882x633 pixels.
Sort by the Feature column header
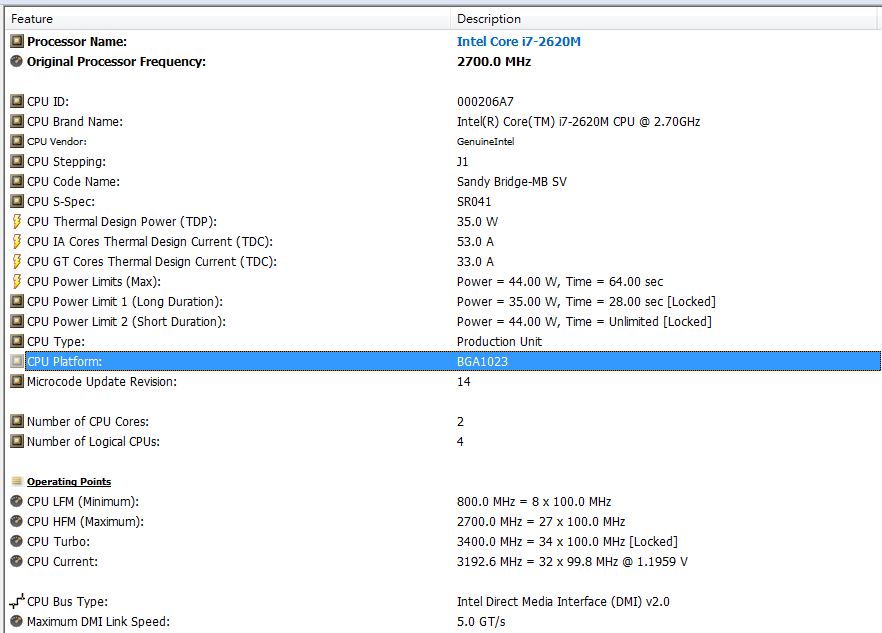click(x=227, y=19)
